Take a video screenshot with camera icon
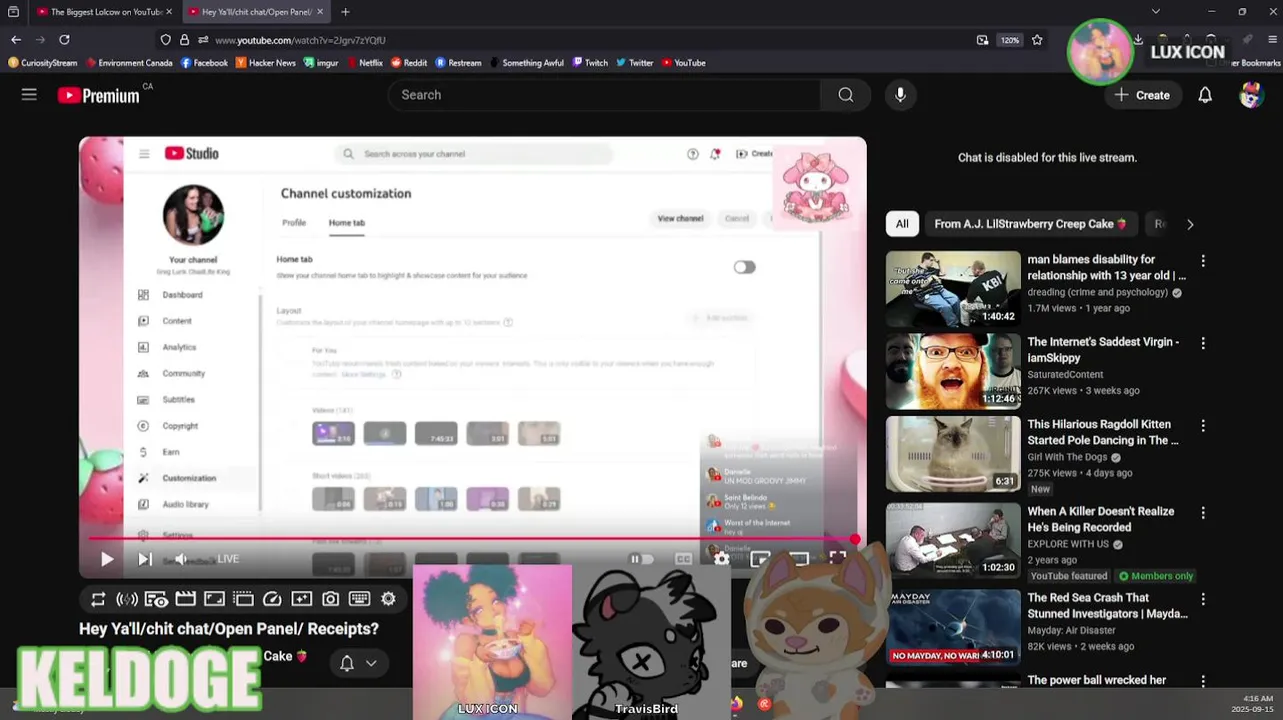The image size is (1283, 720). 330,599
